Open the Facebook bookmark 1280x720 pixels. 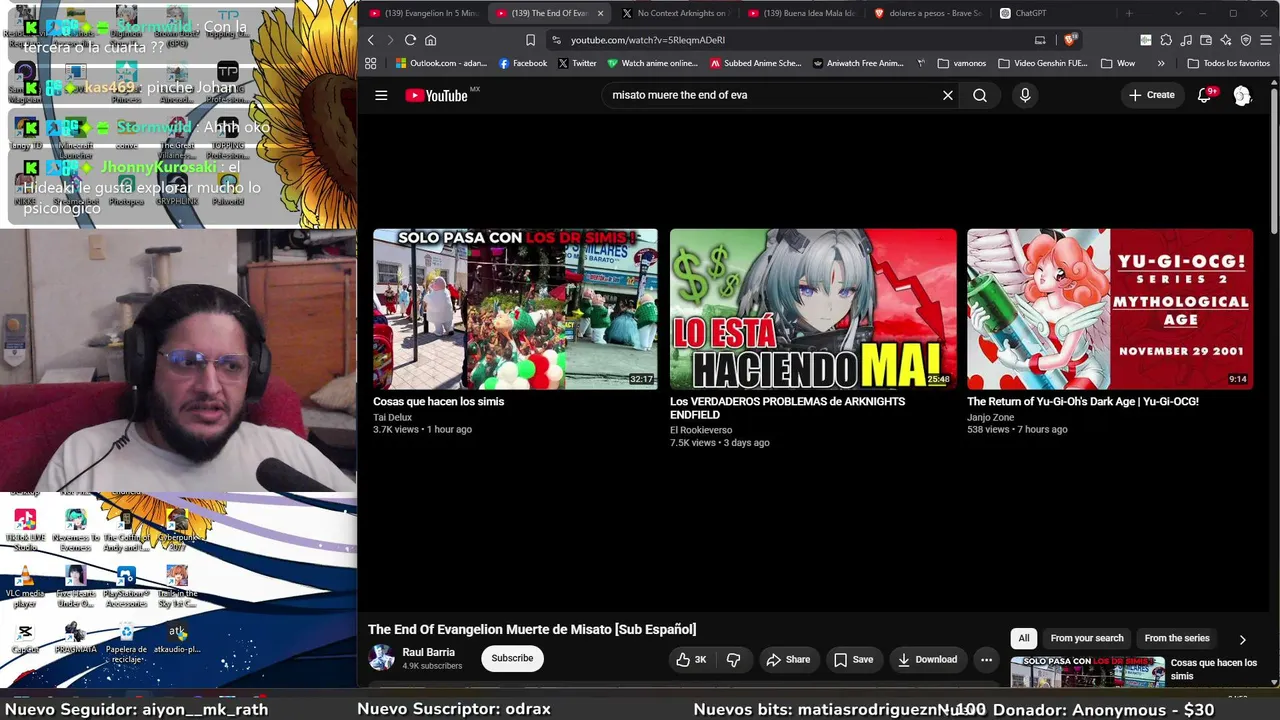pyautogui.click(x=522, y=63)
